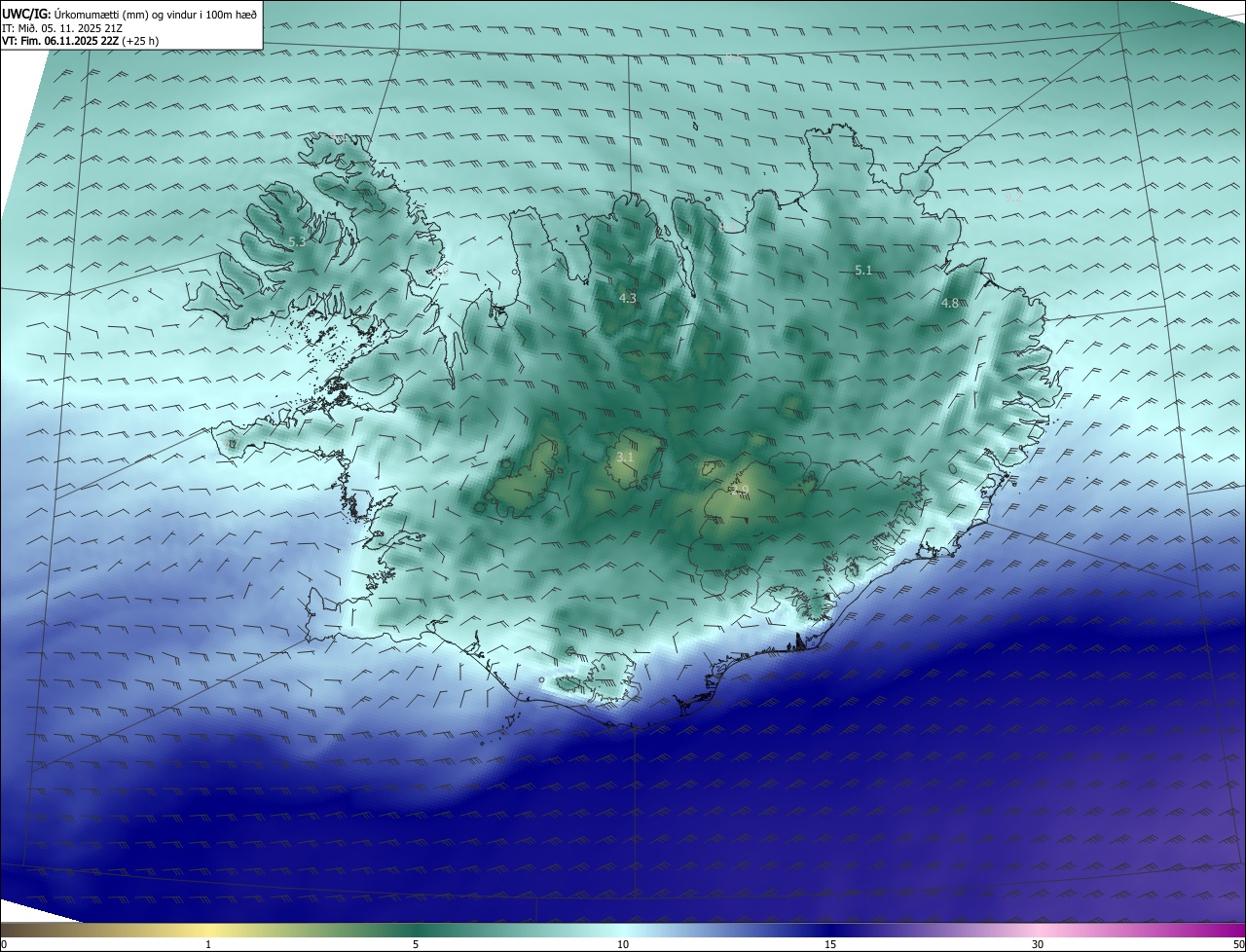This screenshot has width=1246, height=952.
Task: Click the colour scale tick label 0
Action: tap(4, 944)
